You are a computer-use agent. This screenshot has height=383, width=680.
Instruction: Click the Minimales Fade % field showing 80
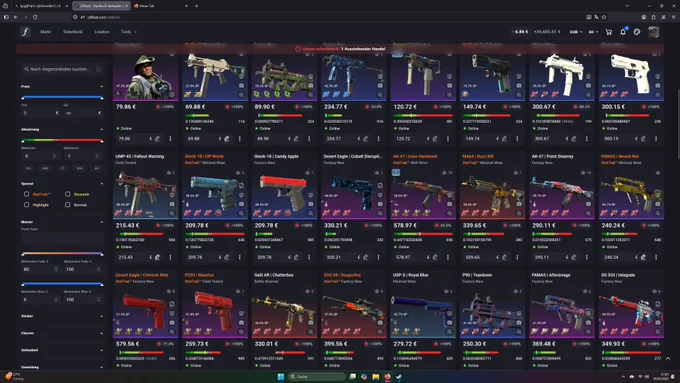40,269
